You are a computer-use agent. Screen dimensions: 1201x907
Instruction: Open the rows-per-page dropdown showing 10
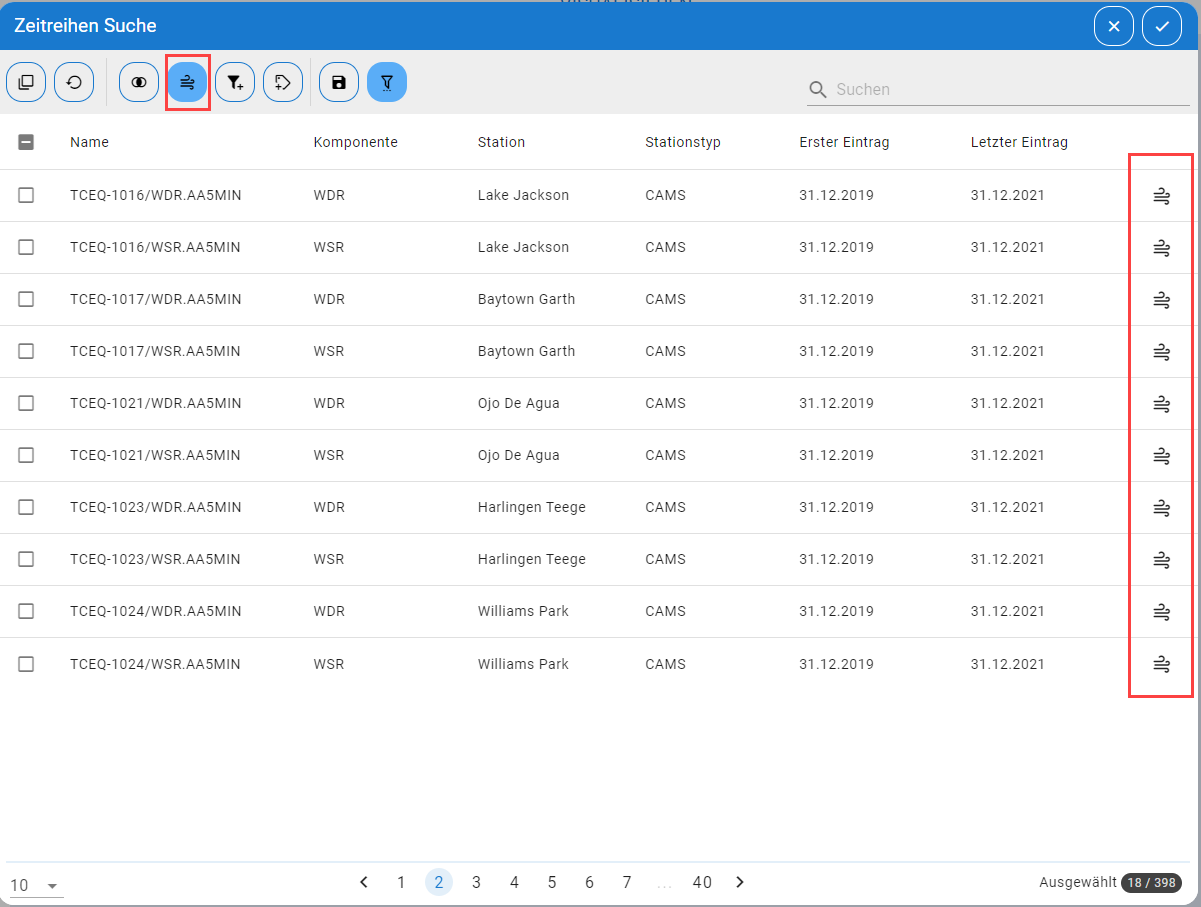point(36,886)
